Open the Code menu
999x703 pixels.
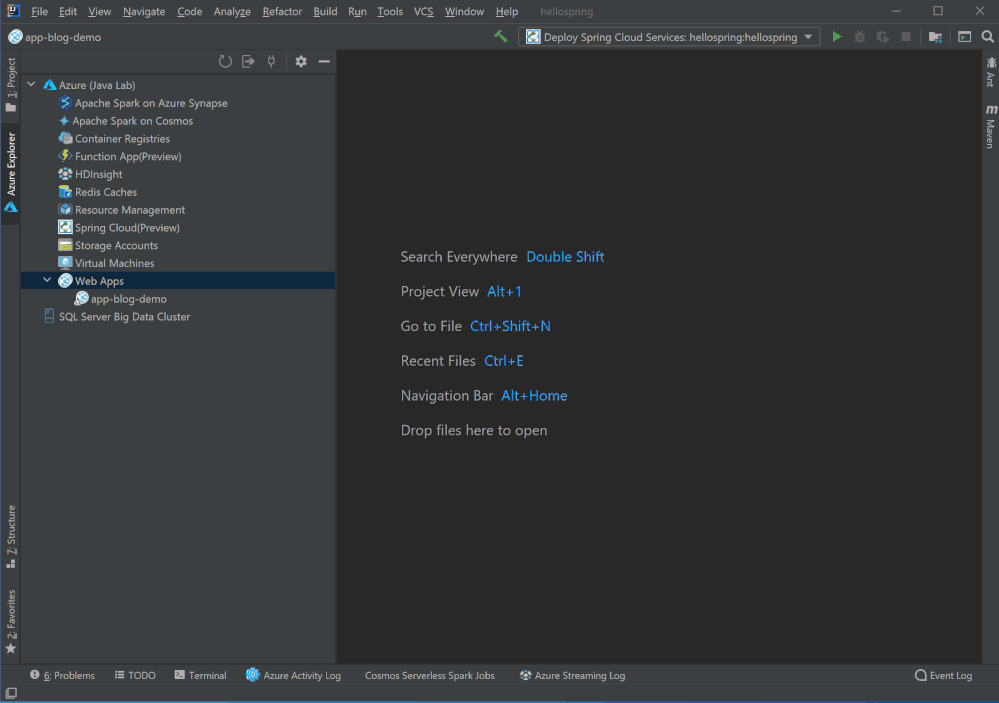(x=189, y=11)
